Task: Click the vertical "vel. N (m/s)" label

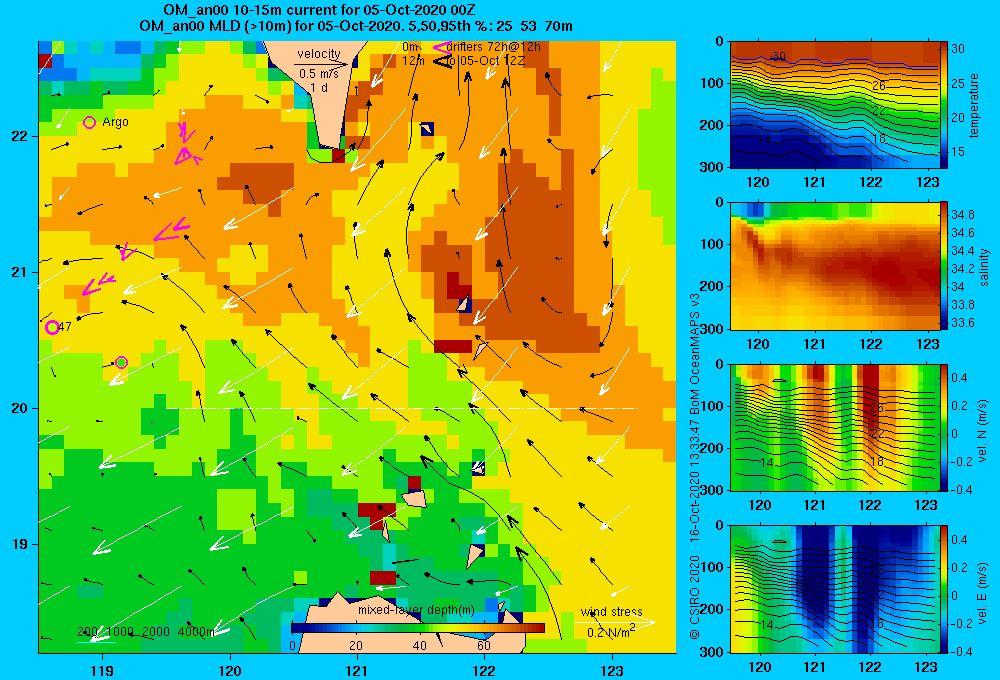Action: [983, 431]
